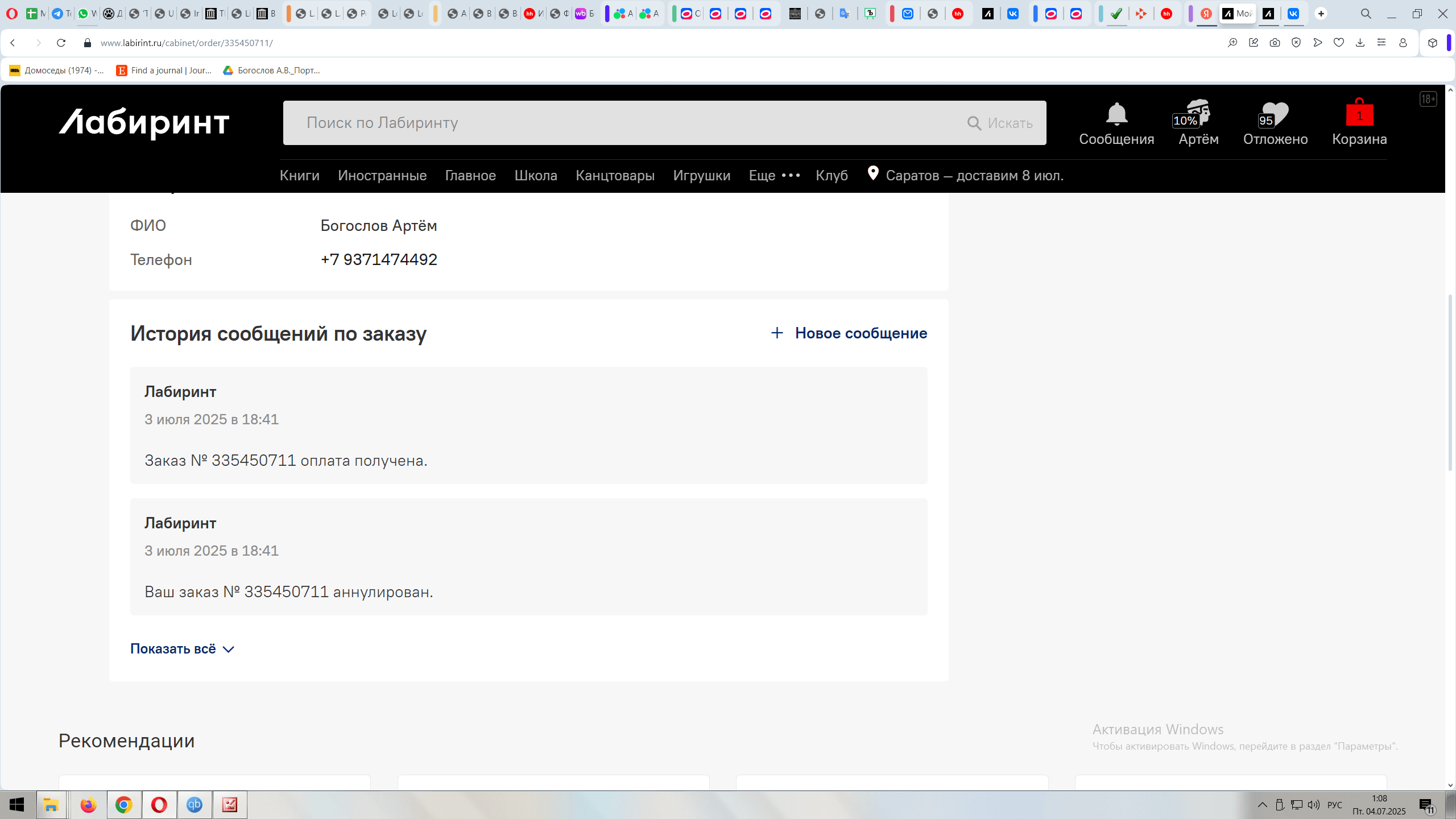Open Богослов А.В._Порт... Drive bookmark
Screen dimensions: 1456x819
[x=271, y=71]
